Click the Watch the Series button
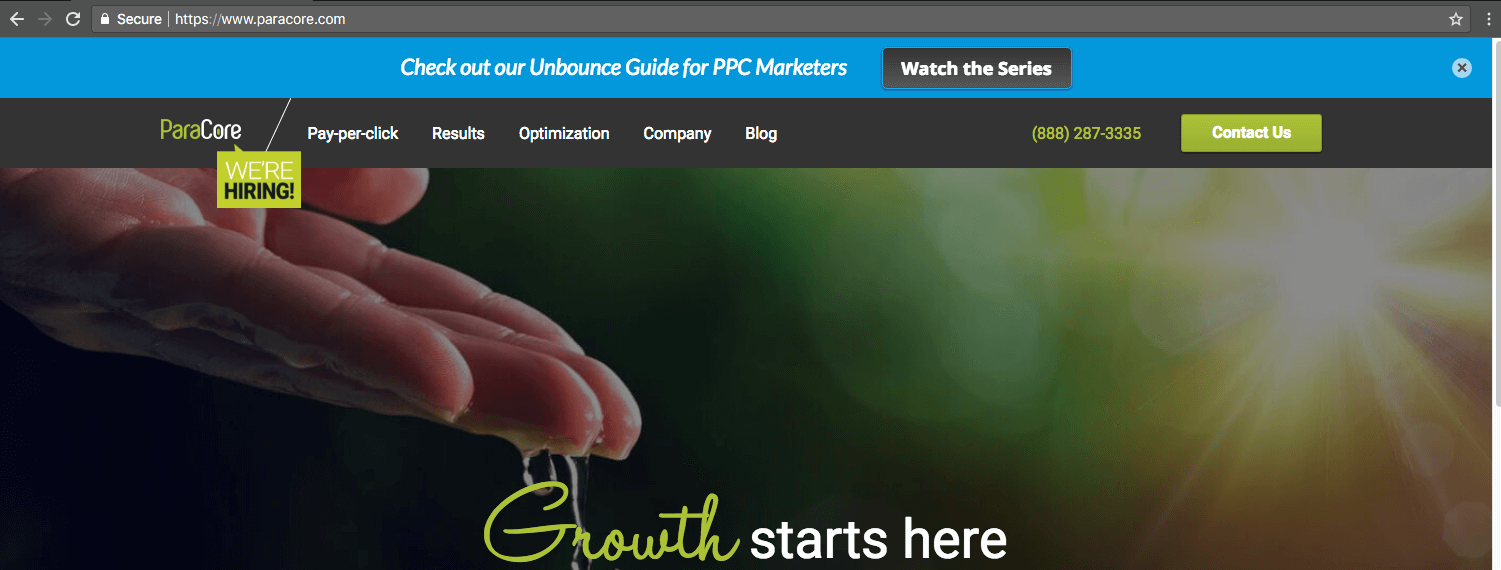Image resolution: width=1501 pixels, height=570 pixels. tap(976, 68)
